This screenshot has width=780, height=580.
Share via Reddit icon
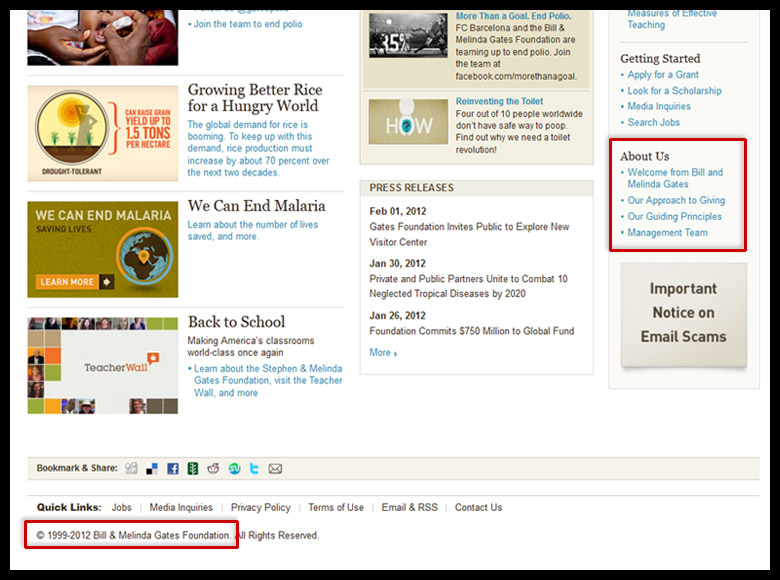click(214, 468)
